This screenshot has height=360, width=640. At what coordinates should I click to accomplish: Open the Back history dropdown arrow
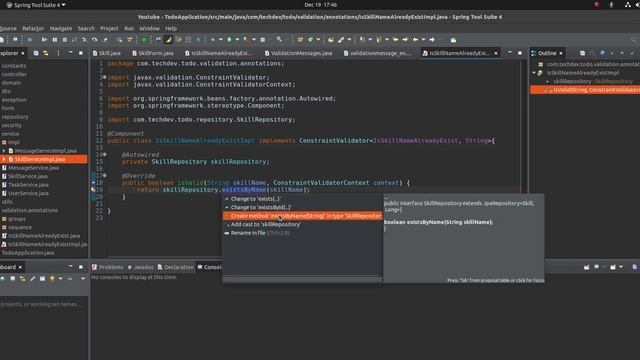(x=423, y=40)
